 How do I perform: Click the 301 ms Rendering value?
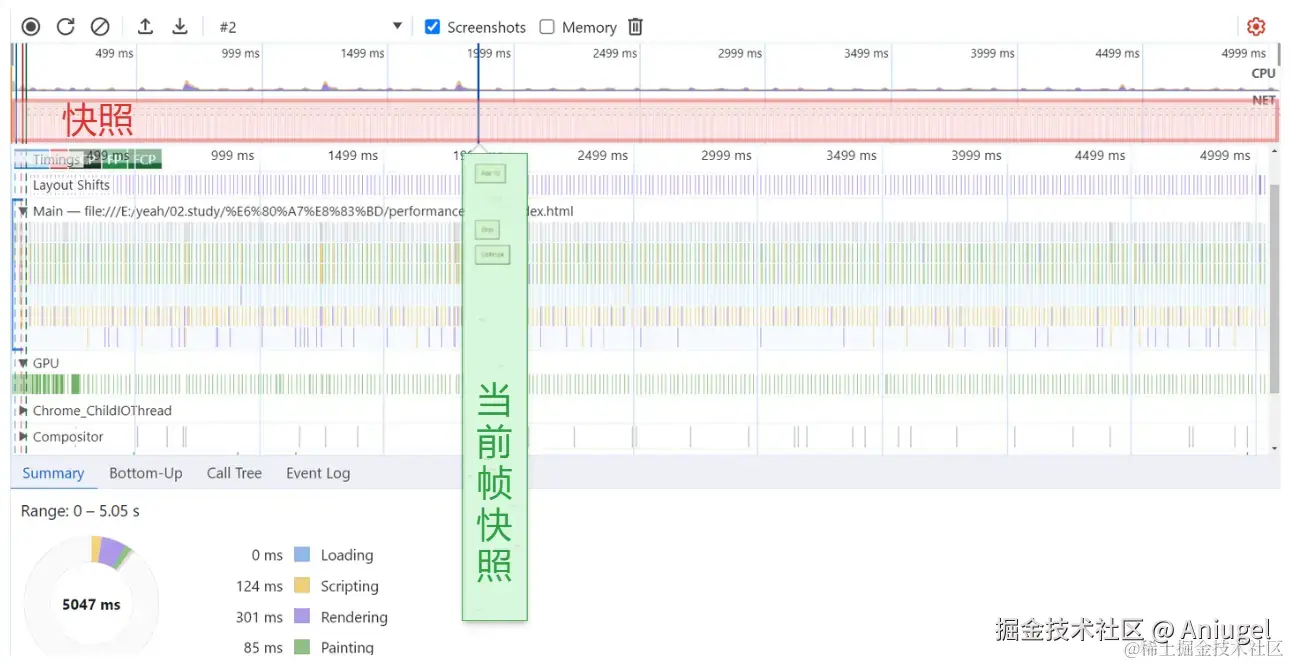click(259, 617)
